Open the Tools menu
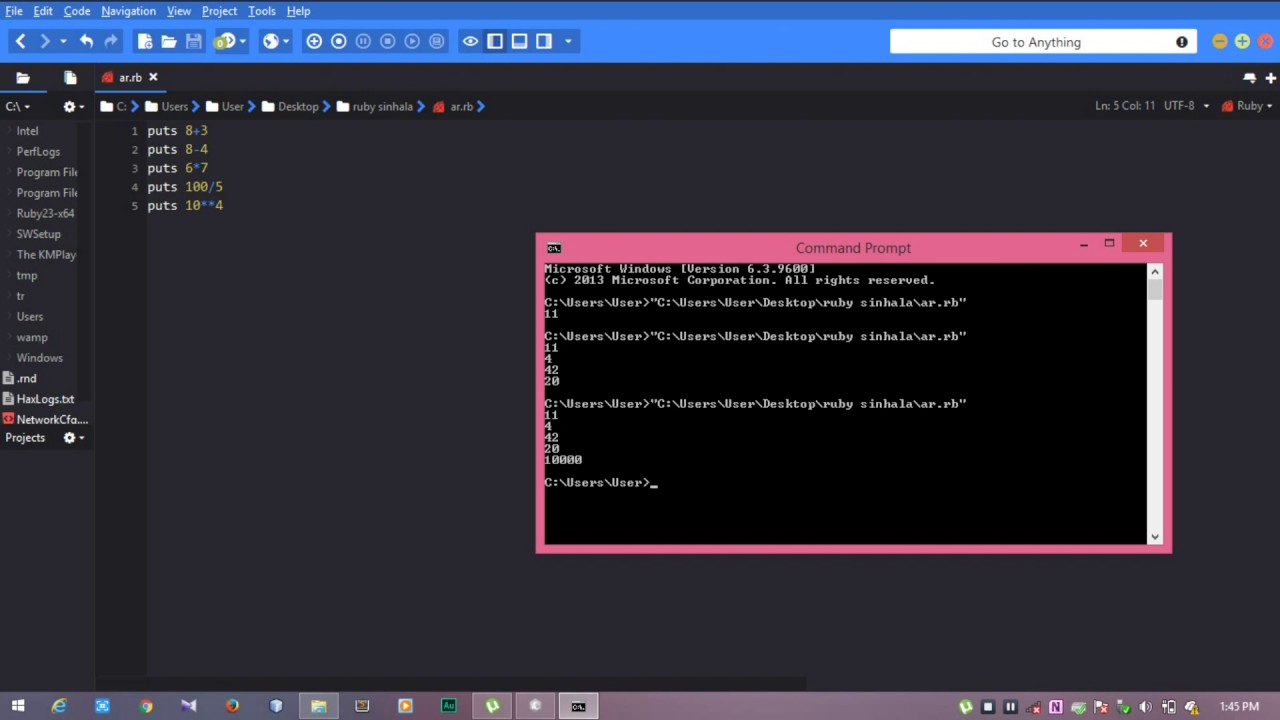 (262, 11)
